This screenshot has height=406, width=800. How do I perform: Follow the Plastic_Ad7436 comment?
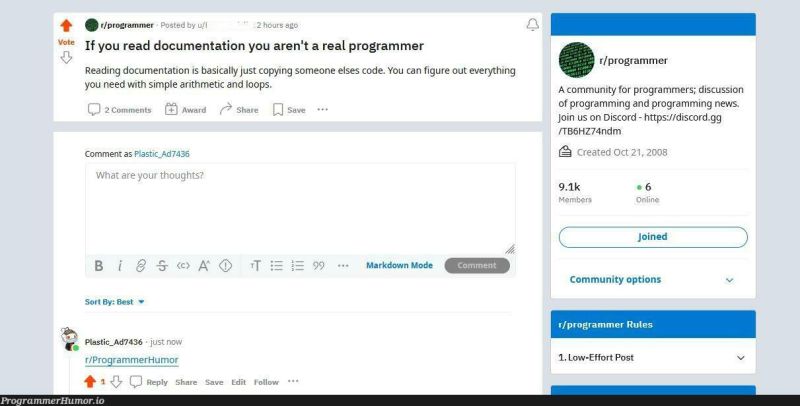tap(266, 382)
